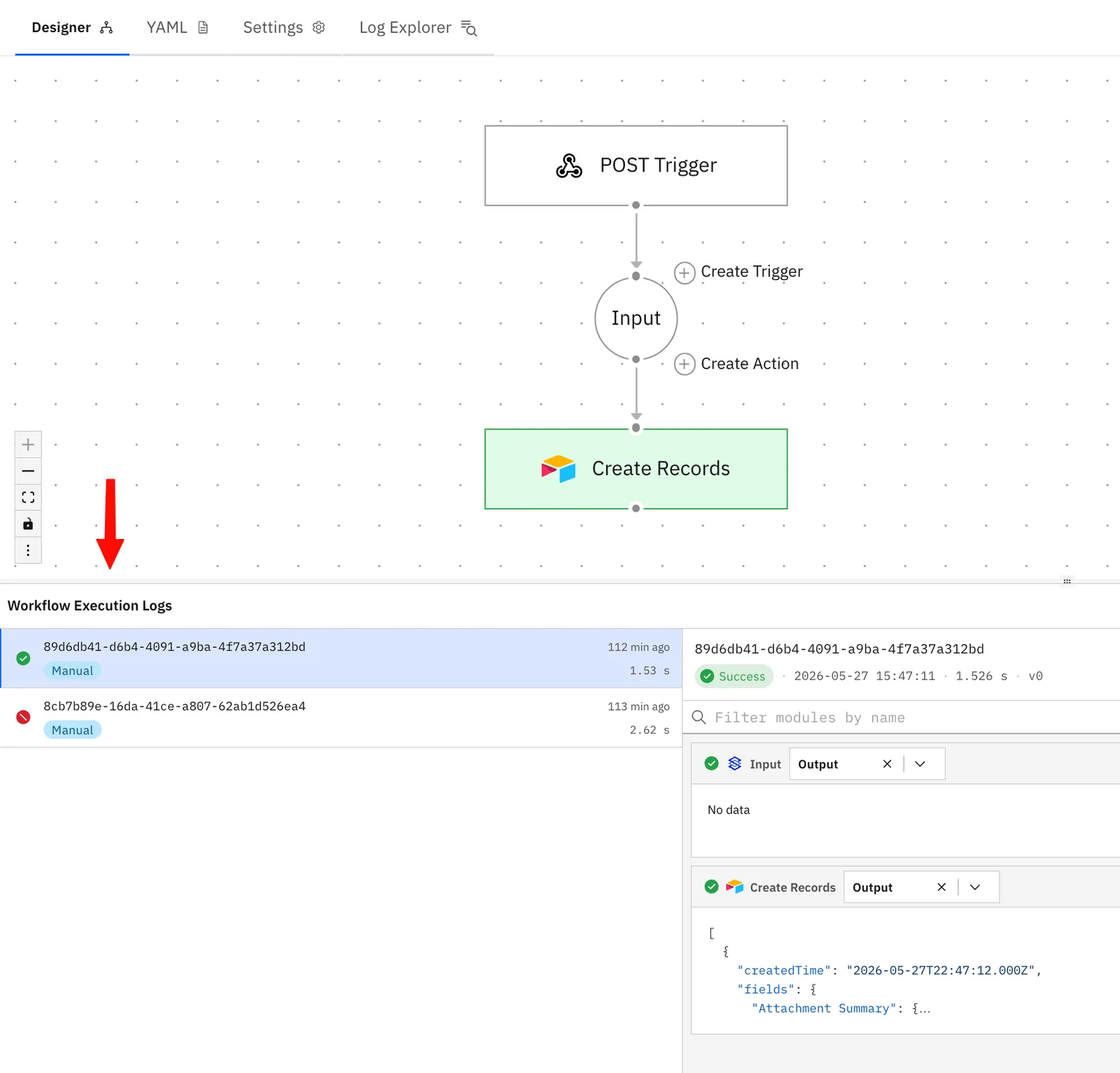Click the Create Trigger label
Image resolution: width=1120 pixels, height=1073 pixels.
(x=751, y=272)
